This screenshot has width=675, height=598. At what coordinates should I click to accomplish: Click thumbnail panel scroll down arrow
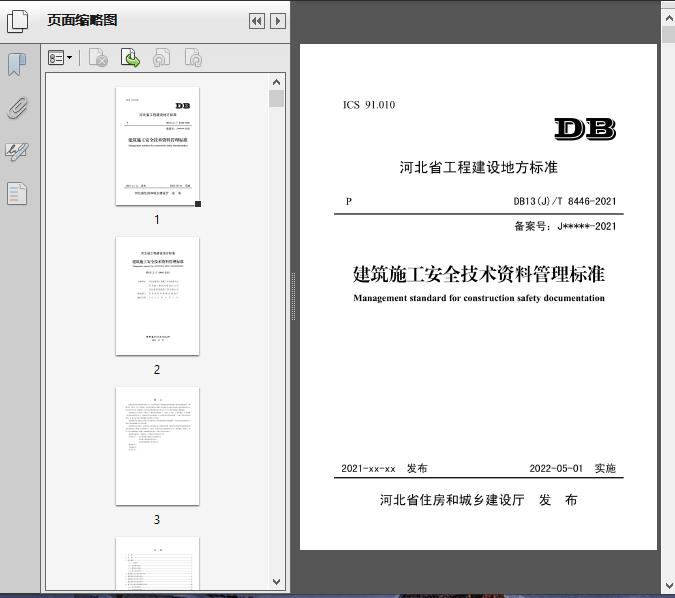tap(276, 582)
